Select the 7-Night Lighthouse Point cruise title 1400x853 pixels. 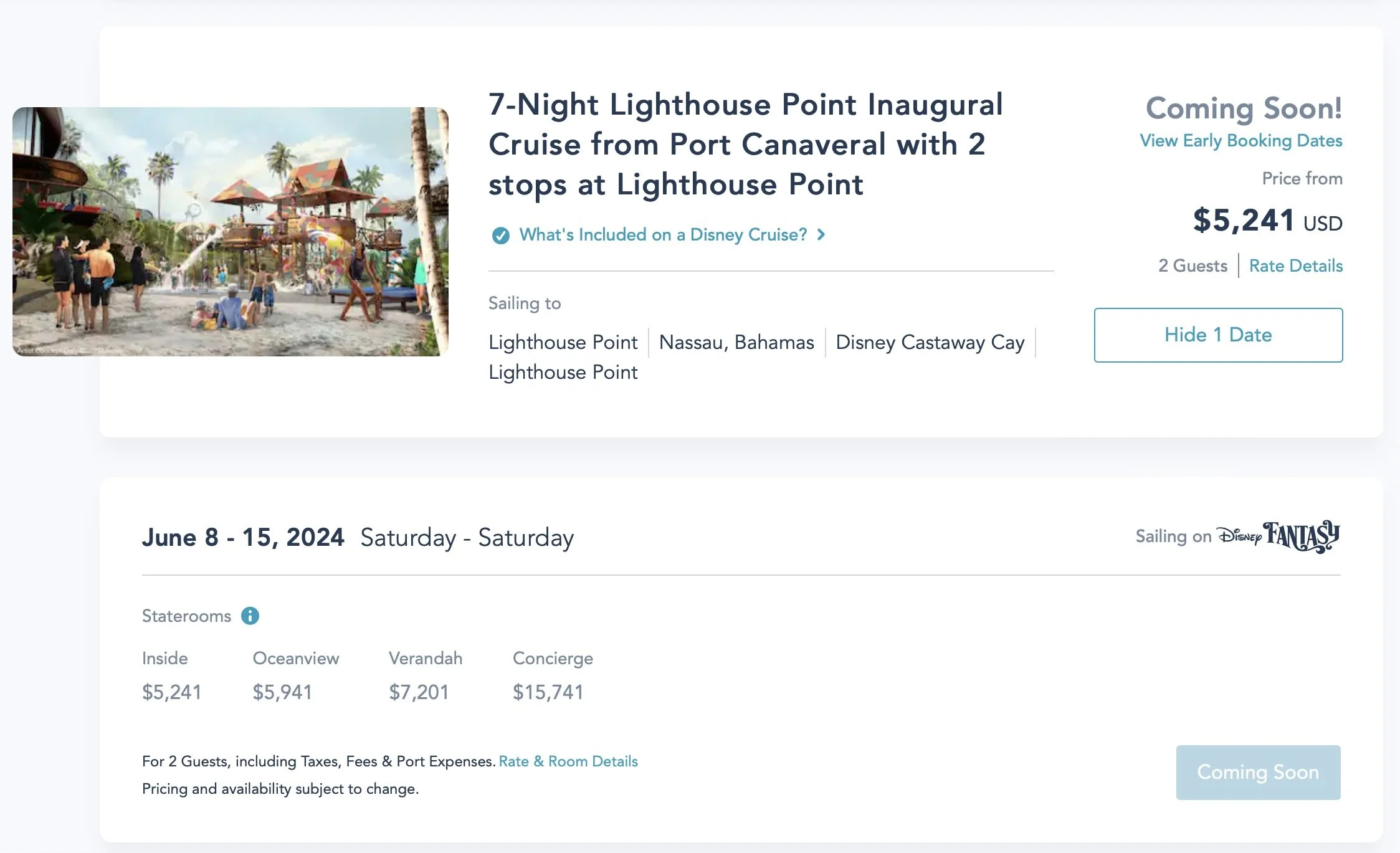(x=745, y=145)
